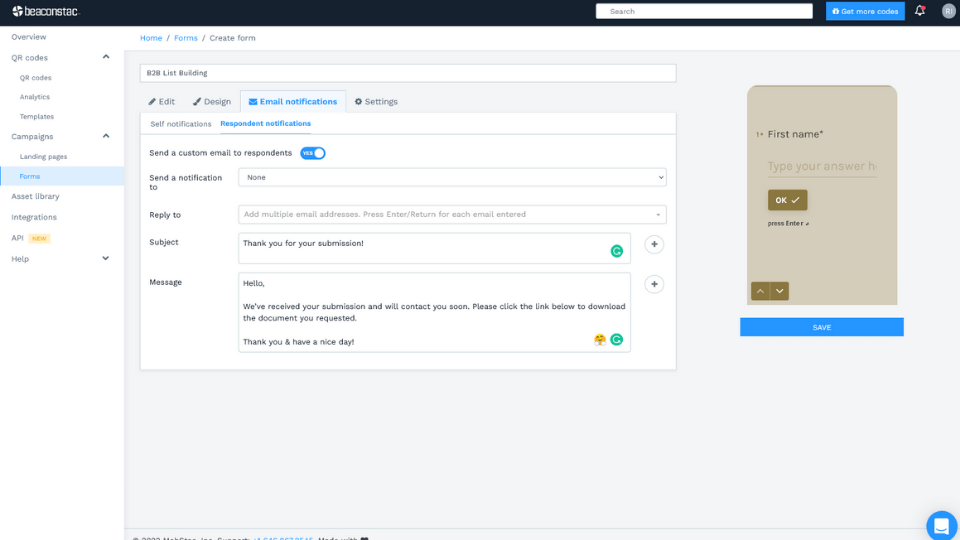960x540 pixels.
Task: Collapse the Campaigns sidebar section
Action: pos(105,136)
